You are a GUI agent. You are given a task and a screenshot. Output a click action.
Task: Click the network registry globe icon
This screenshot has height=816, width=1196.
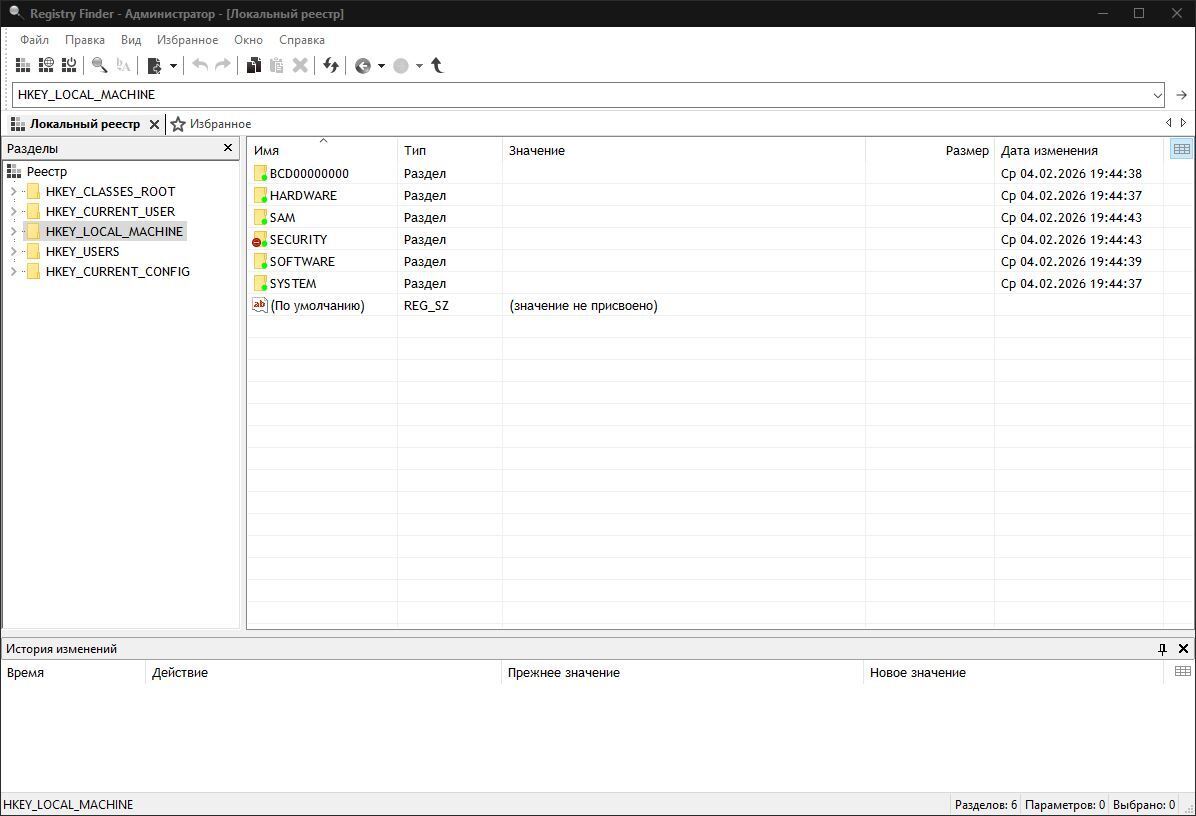[46, 66]
